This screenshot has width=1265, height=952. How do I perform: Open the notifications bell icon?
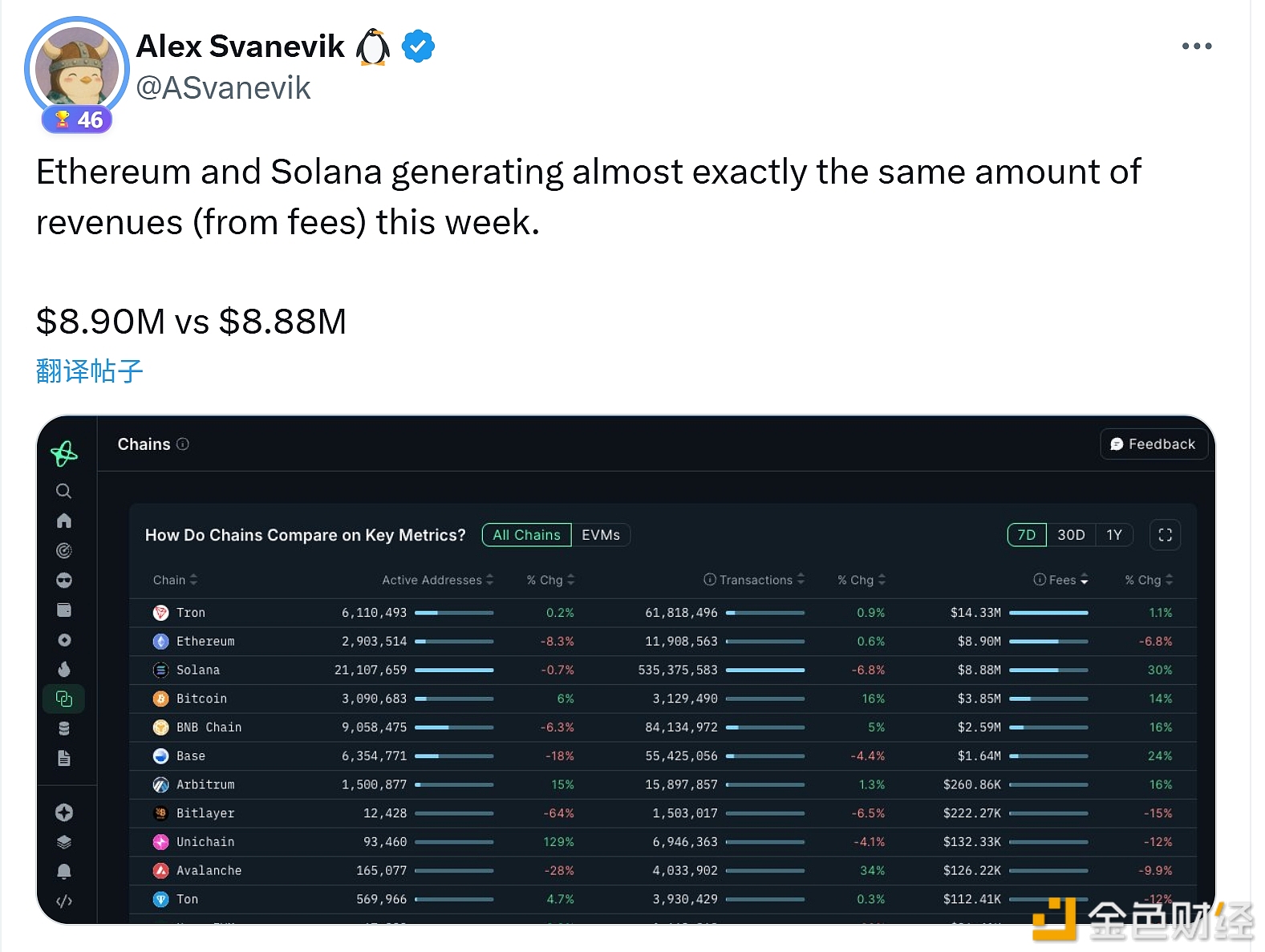point(64,871)
